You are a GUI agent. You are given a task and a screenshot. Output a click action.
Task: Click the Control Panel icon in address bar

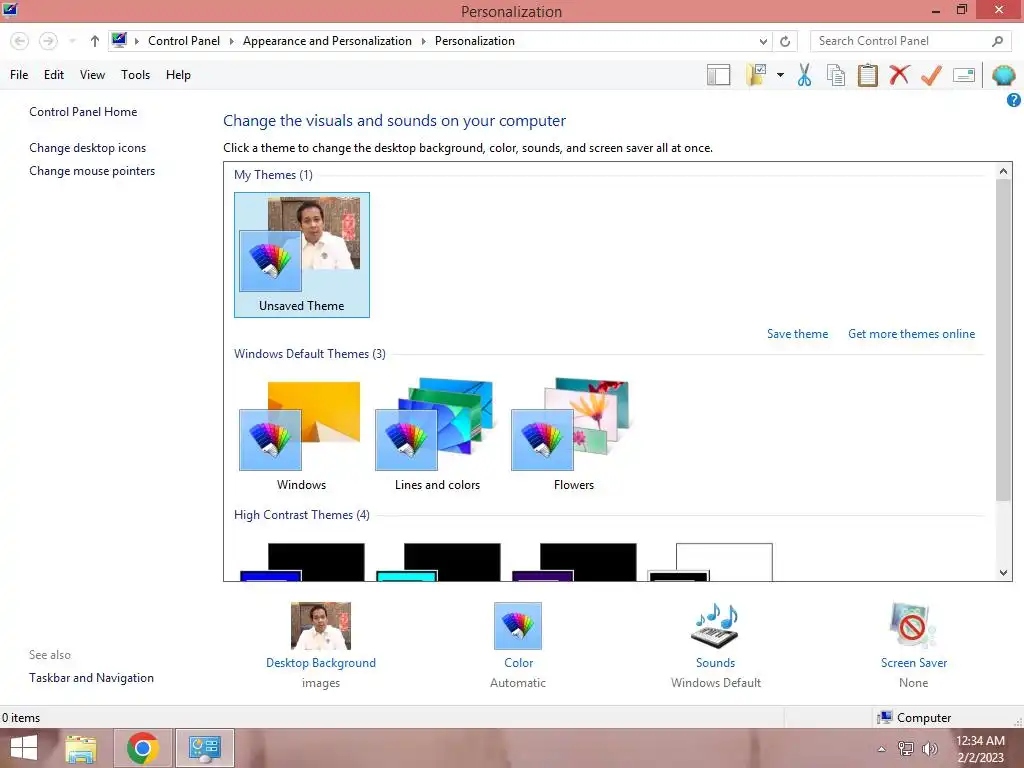(x=119, y=40)
